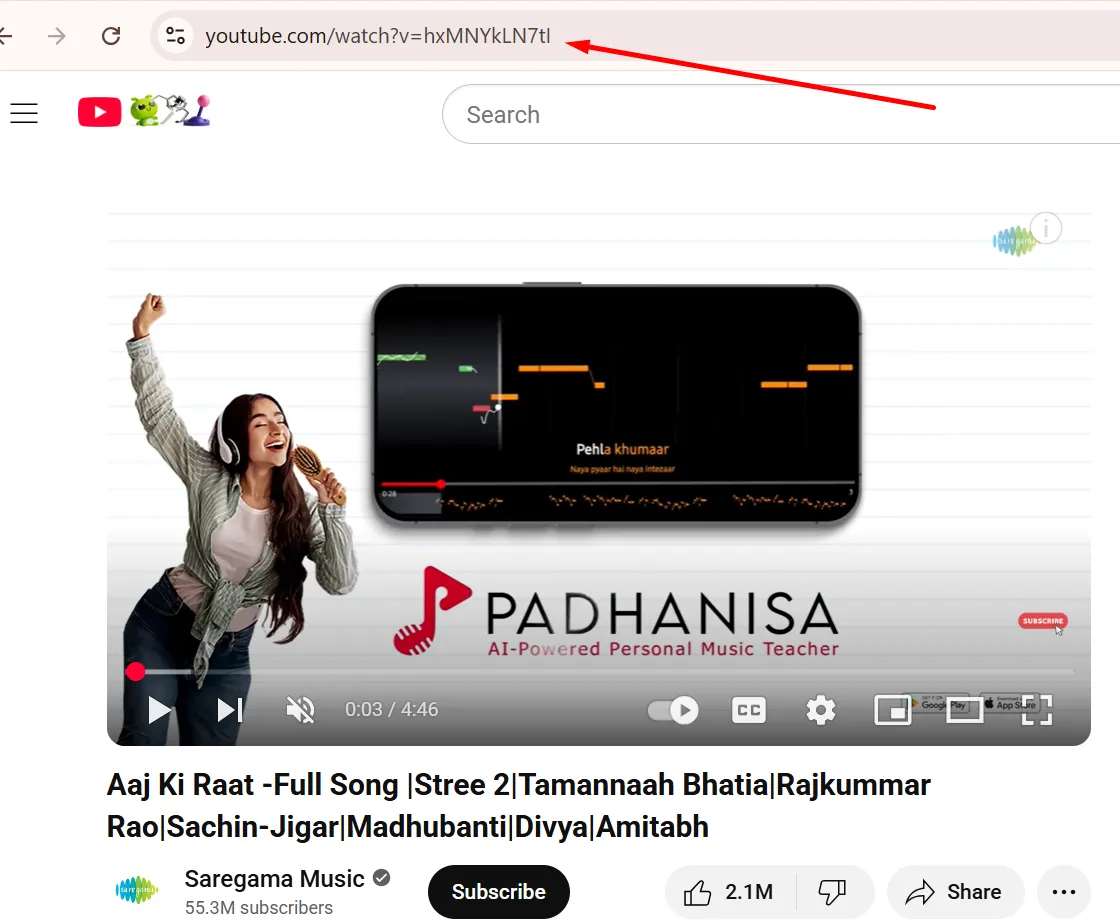
Task: Open the Saregama Music channel name link
Action: (274, 879)
